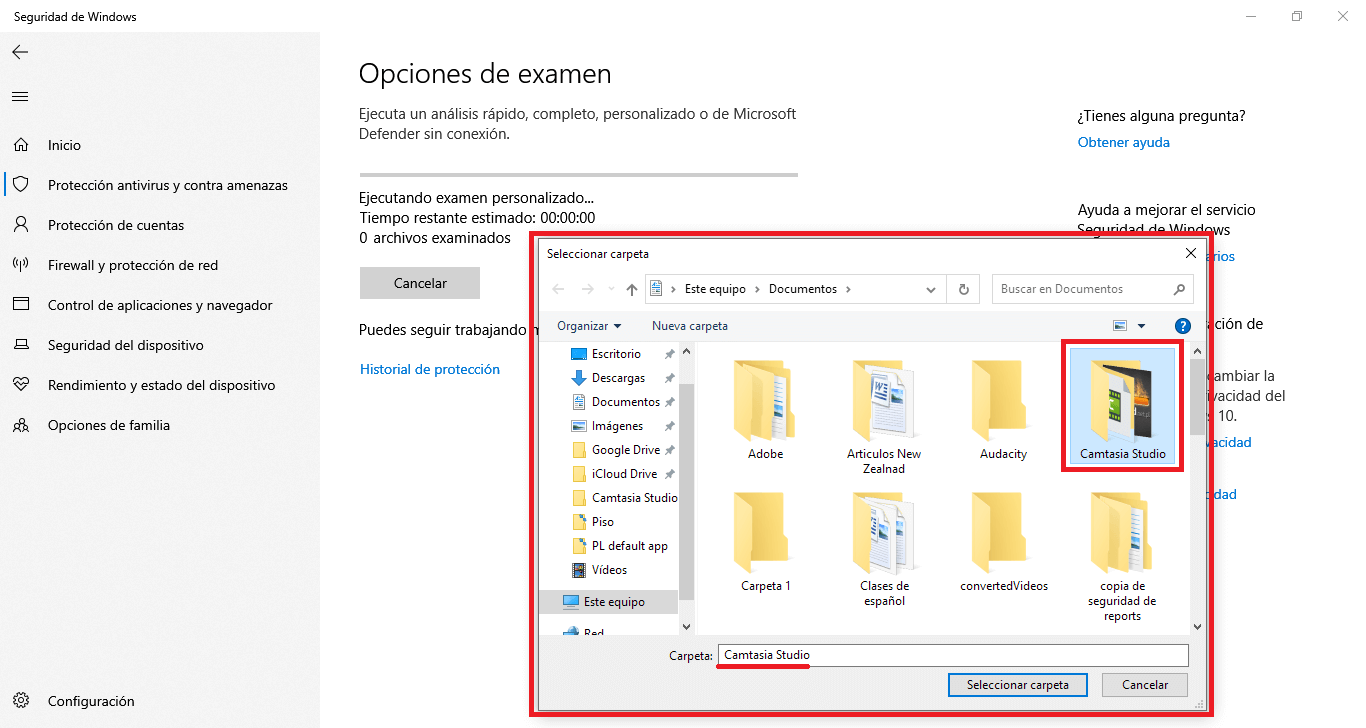Open the hamburger navigation menu
1366x728 pixels.
tap(20, 97)
